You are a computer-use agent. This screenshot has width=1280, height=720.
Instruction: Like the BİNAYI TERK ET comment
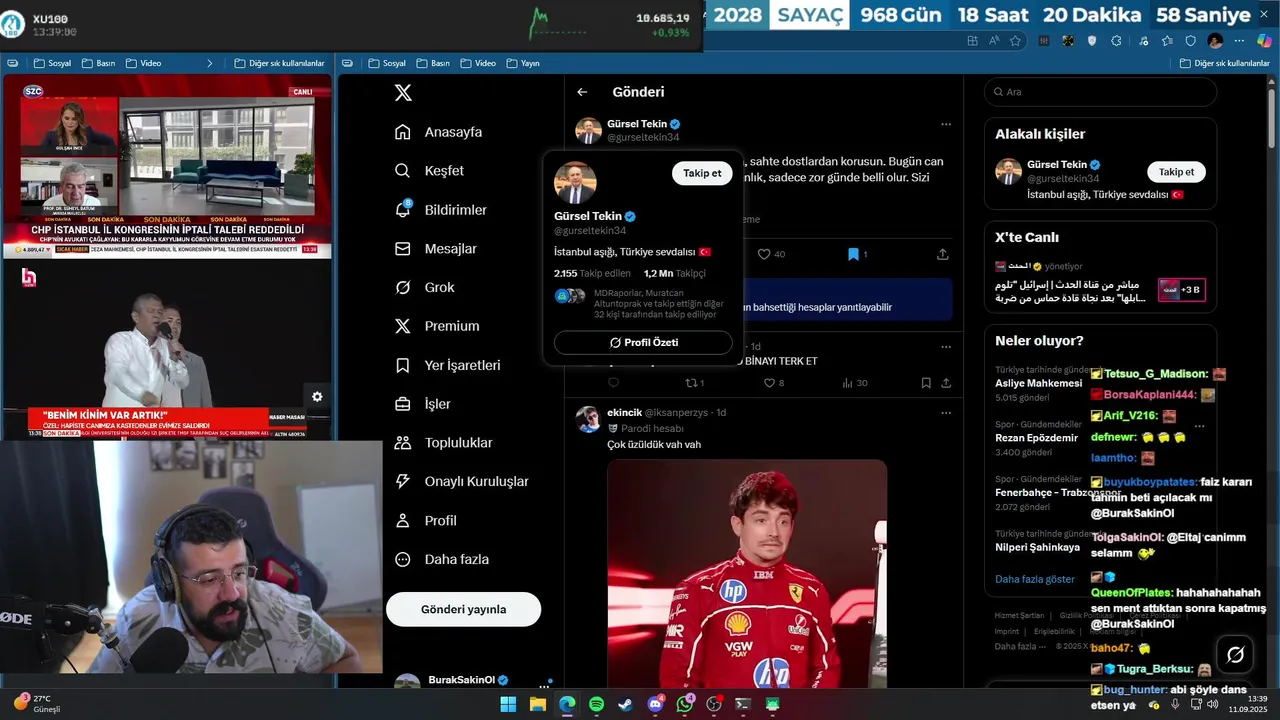(x=774, y=383)
